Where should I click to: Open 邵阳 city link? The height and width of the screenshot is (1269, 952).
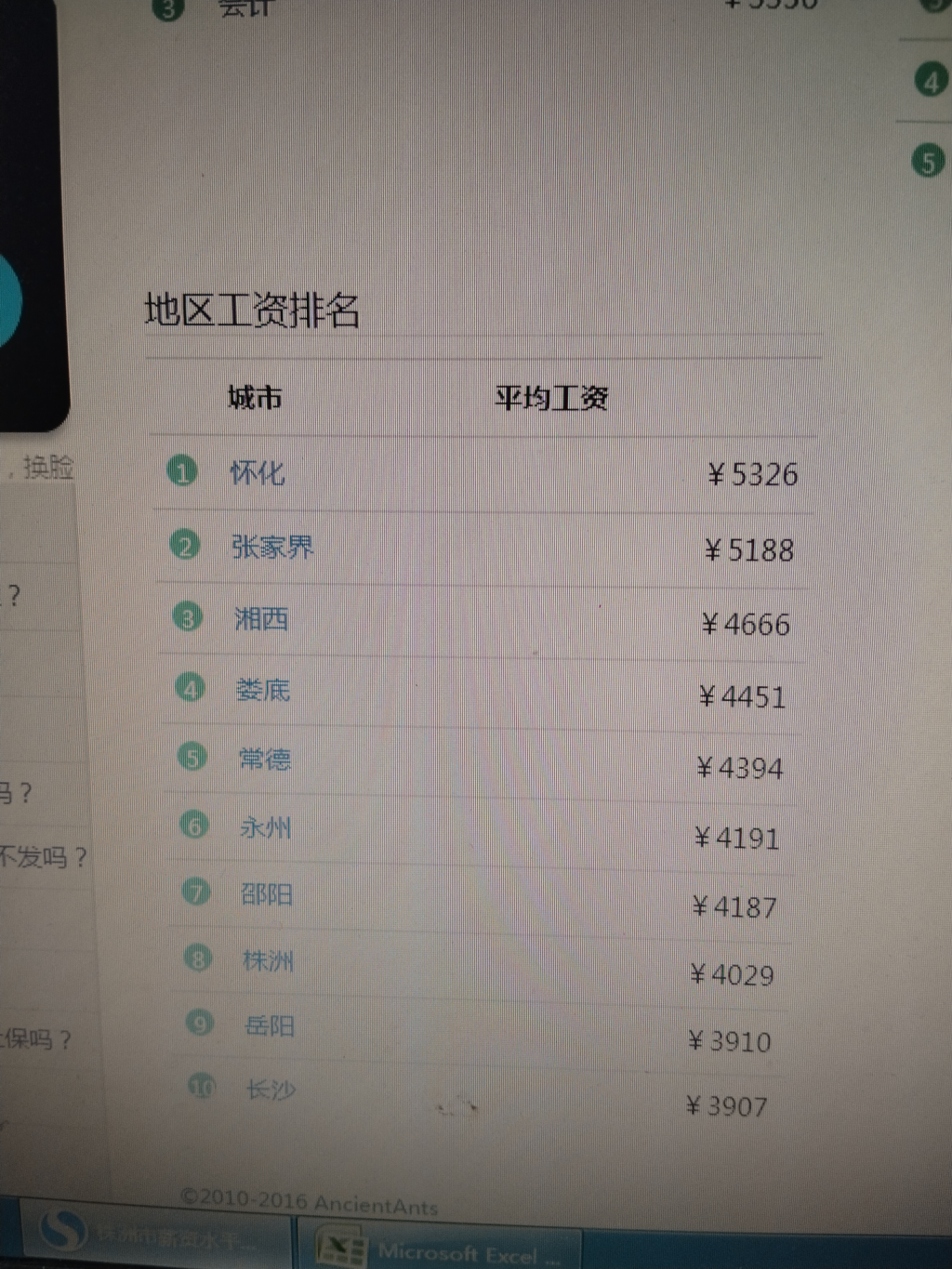(267, 893)
